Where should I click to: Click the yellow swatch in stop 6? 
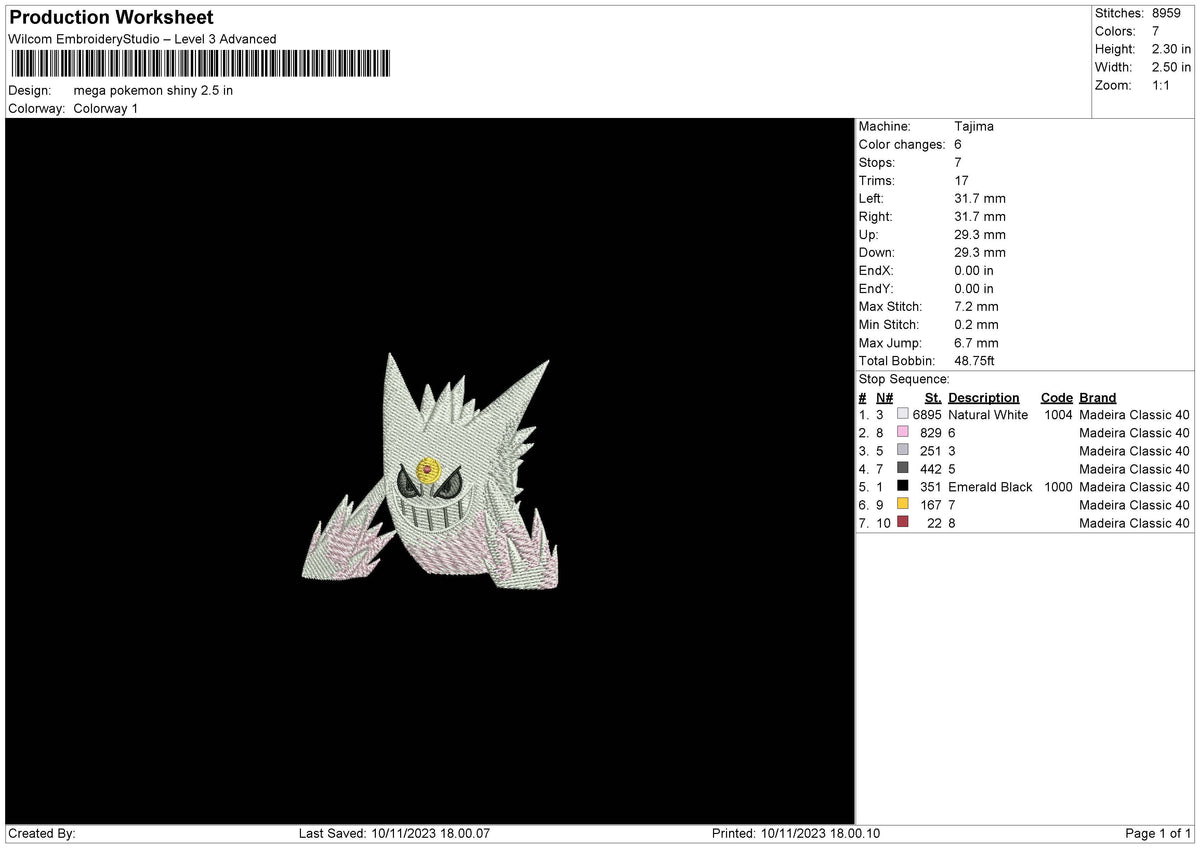(x=903, y=505)
